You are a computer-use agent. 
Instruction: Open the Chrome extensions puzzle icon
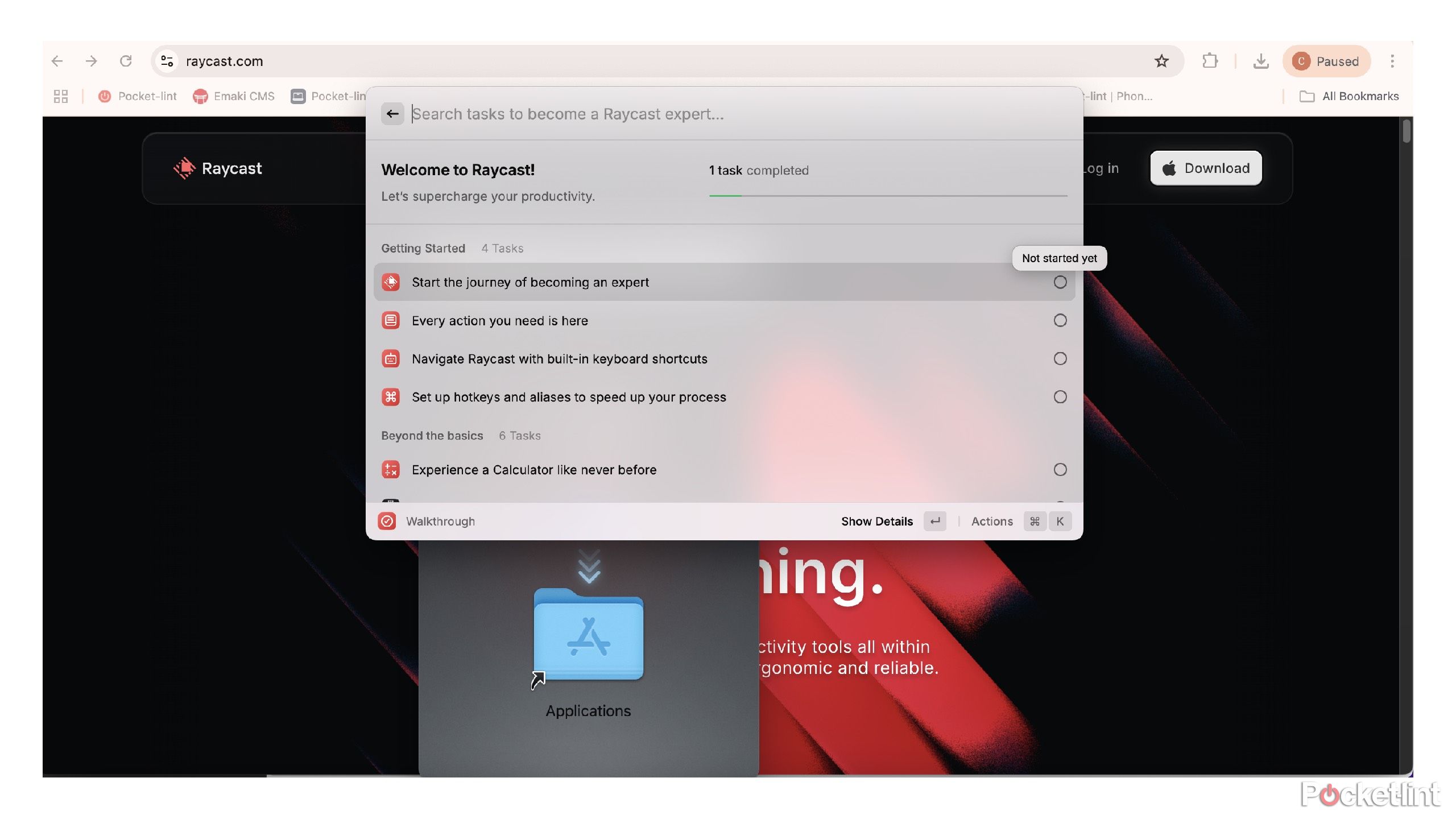click(1210, 61)
